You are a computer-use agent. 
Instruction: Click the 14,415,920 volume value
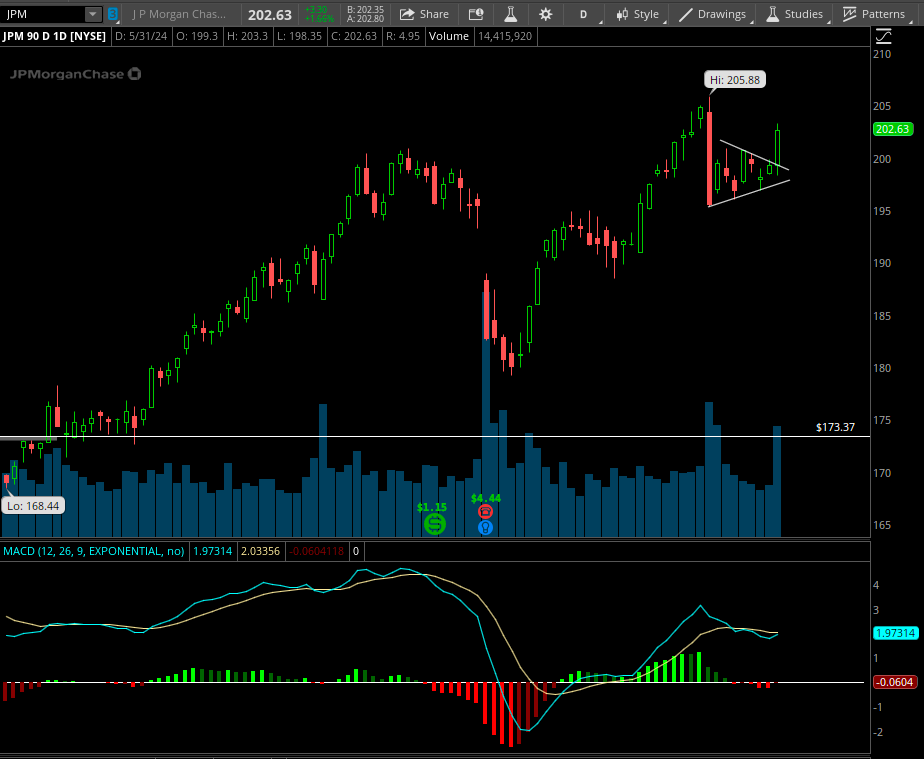[505, 36]
